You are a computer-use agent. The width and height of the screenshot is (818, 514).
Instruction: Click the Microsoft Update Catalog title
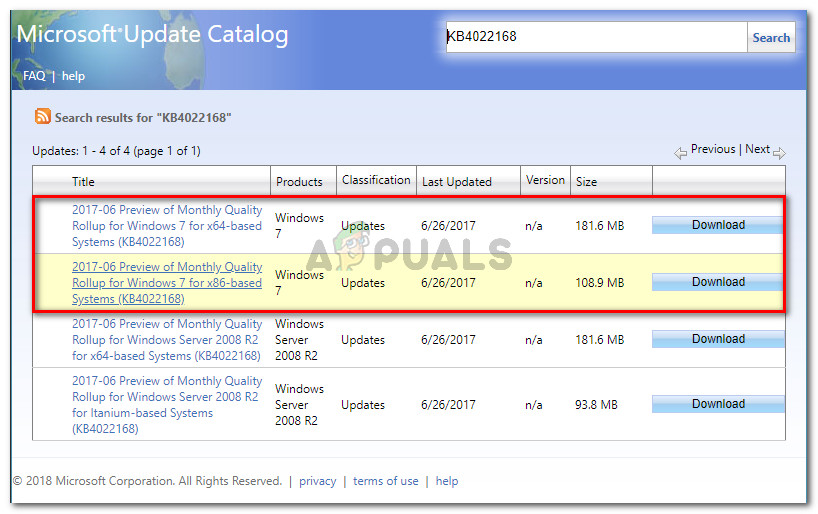point(152,34)
